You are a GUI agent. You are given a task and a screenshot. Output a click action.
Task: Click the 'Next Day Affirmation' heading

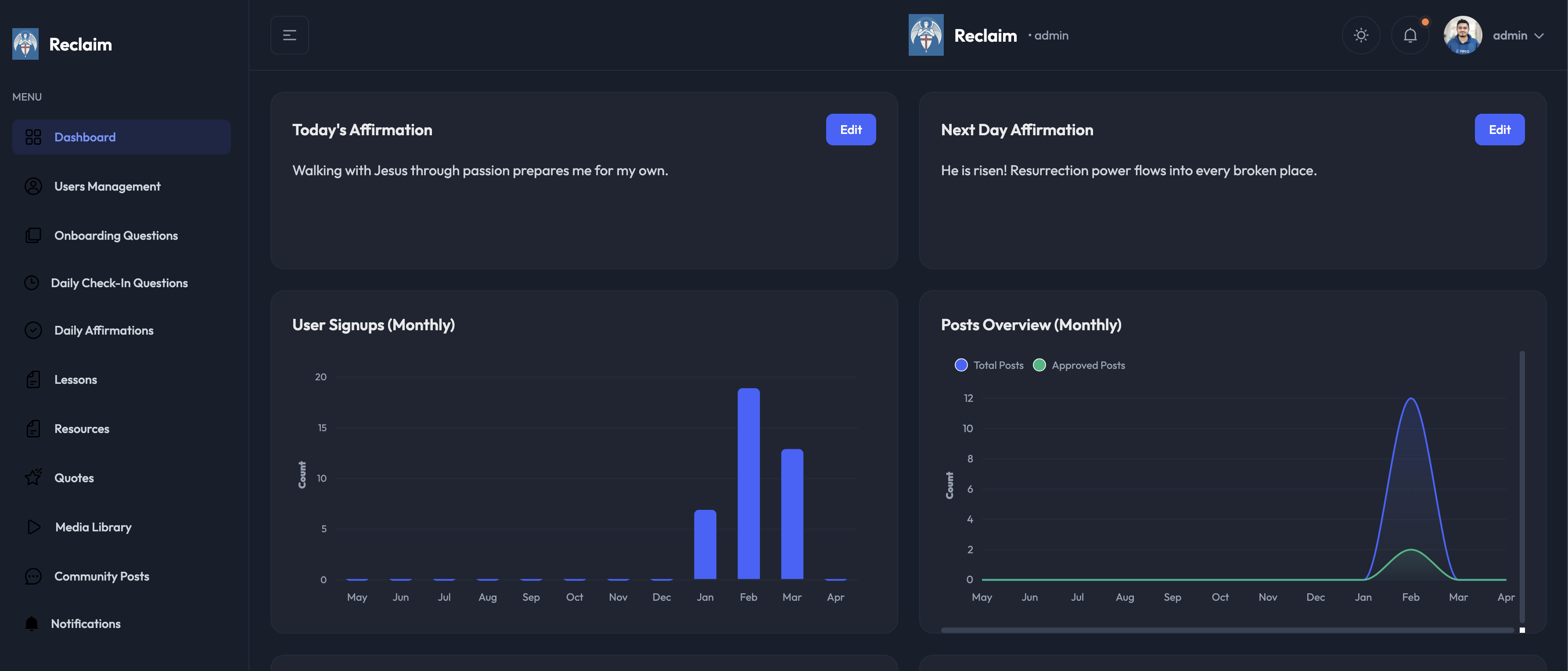point(1017,130)
